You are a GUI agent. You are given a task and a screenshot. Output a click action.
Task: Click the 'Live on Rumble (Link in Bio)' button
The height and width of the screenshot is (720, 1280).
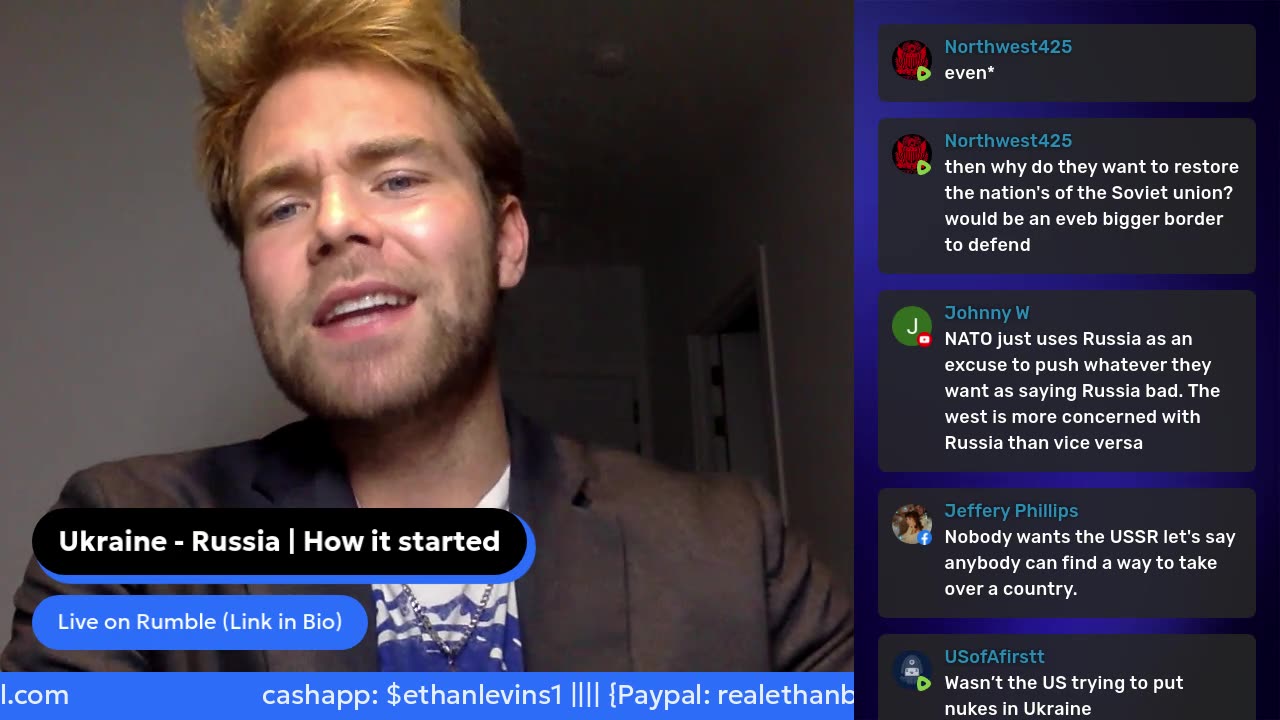tap(200, 622)
